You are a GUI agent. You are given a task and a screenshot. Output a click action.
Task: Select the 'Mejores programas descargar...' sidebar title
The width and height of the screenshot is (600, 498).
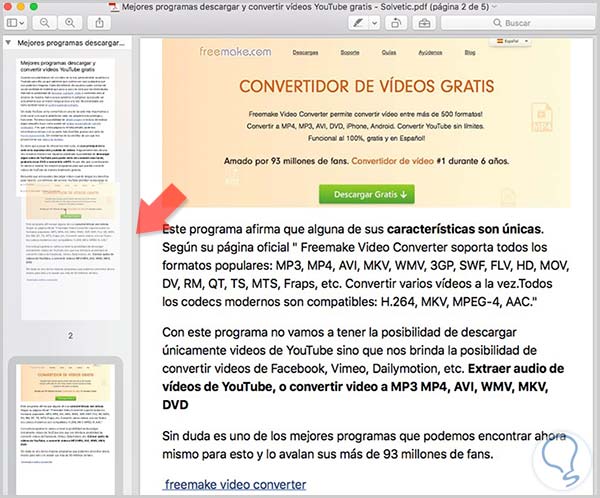(71, 43)
